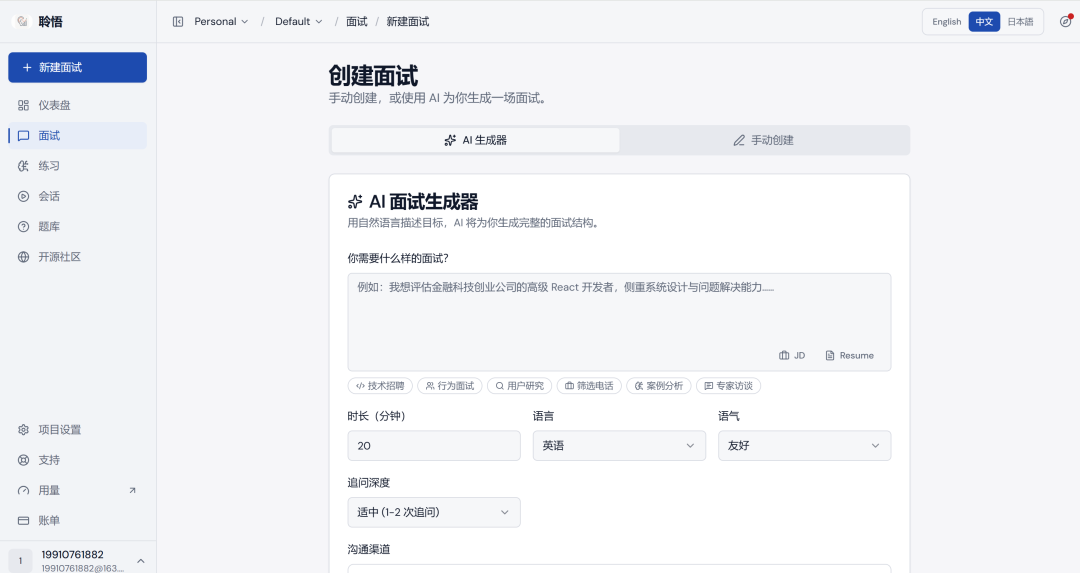This screenshot has width=1080, height=573.
Task: Click the 项目设置 gear icon
Action: click(x=23, y=430)
